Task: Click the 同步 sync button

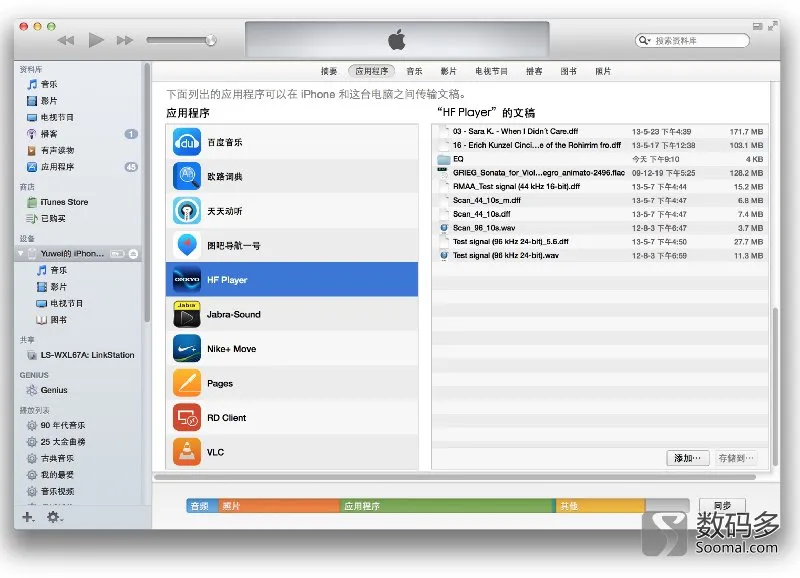Action: [x=722, y=506]
